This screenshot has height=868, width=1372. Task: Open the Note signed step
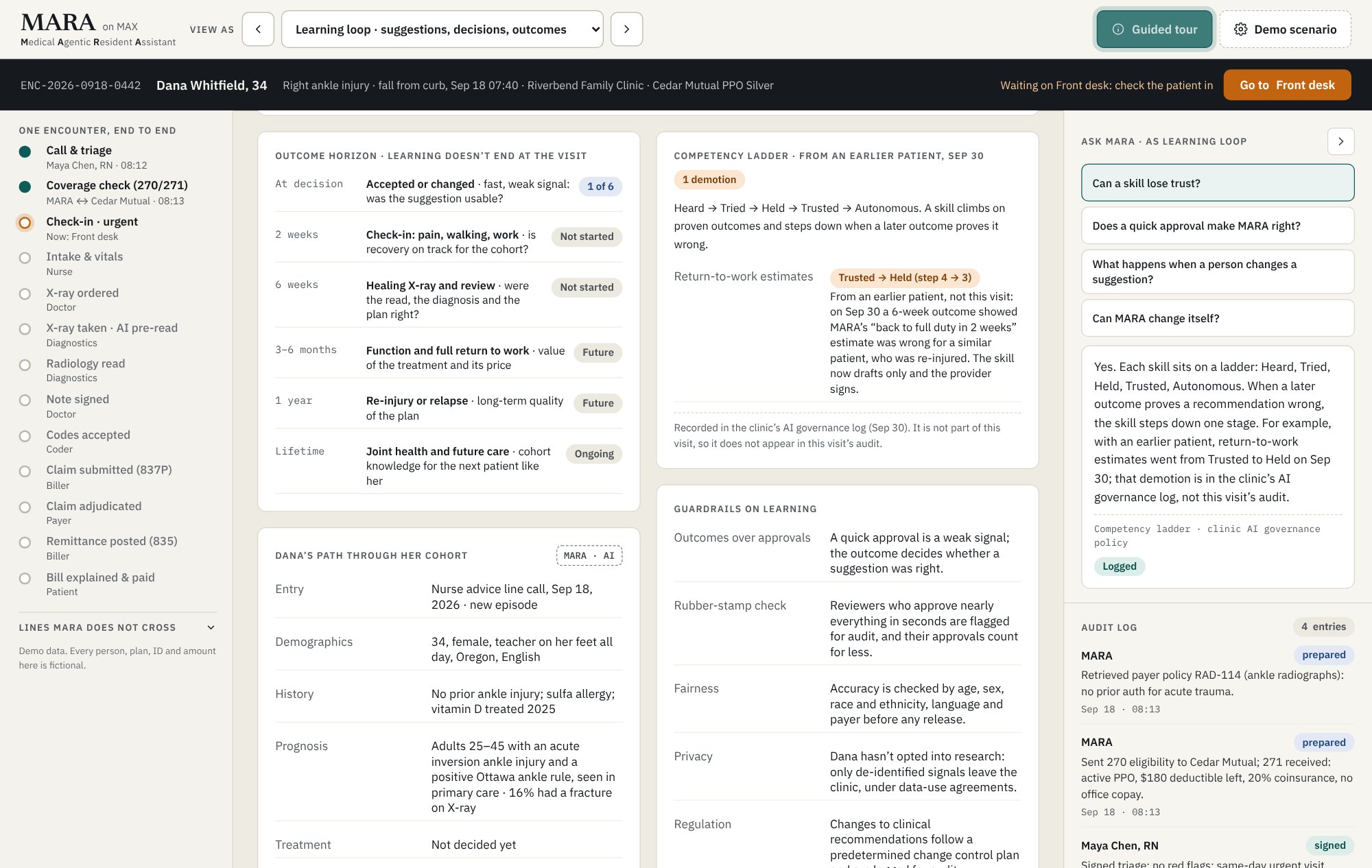[117, 406]
